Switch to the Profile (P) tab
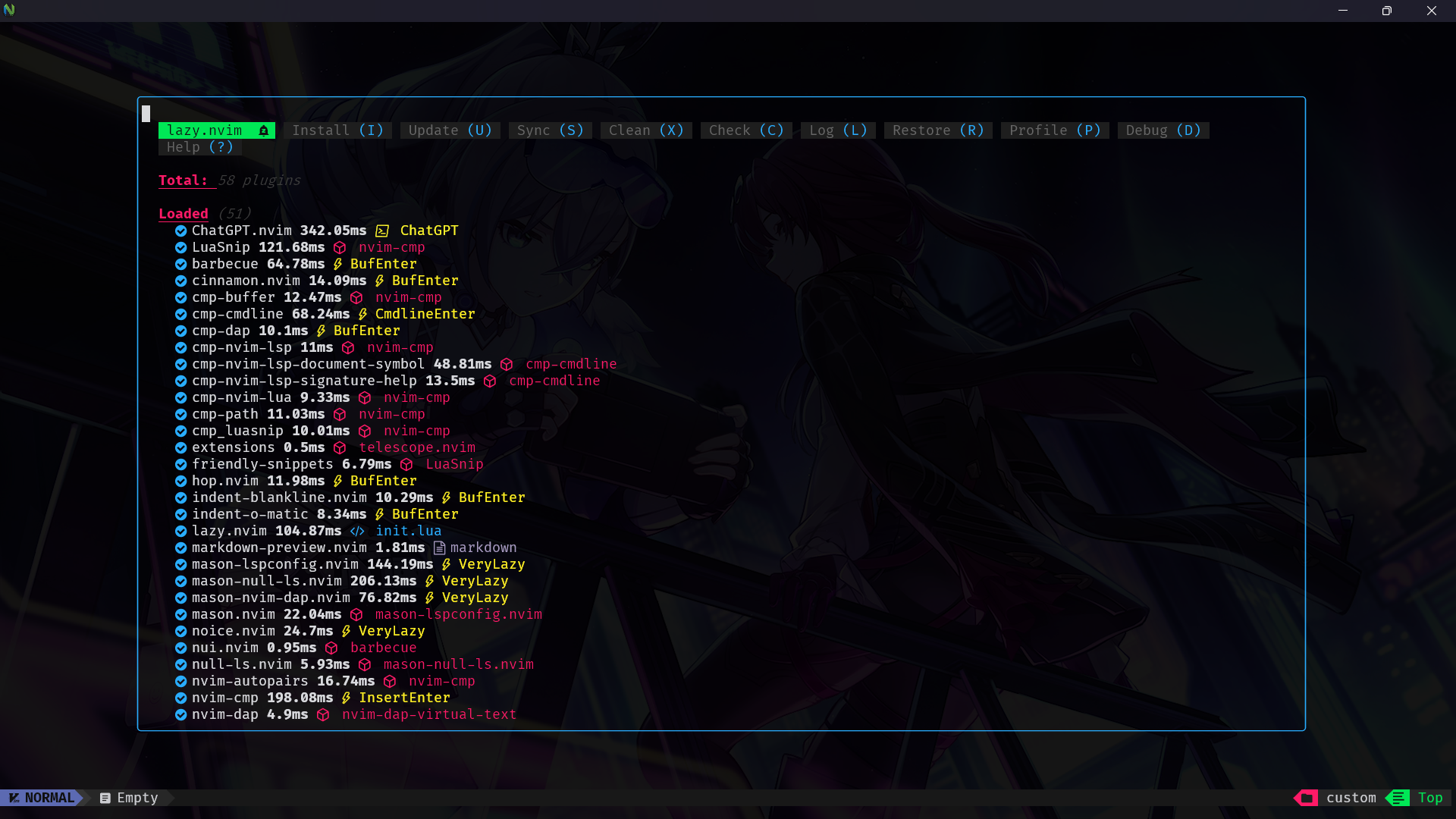Image resolution: width=1456 pixels, height=819 pixels. coord(1054,130)
